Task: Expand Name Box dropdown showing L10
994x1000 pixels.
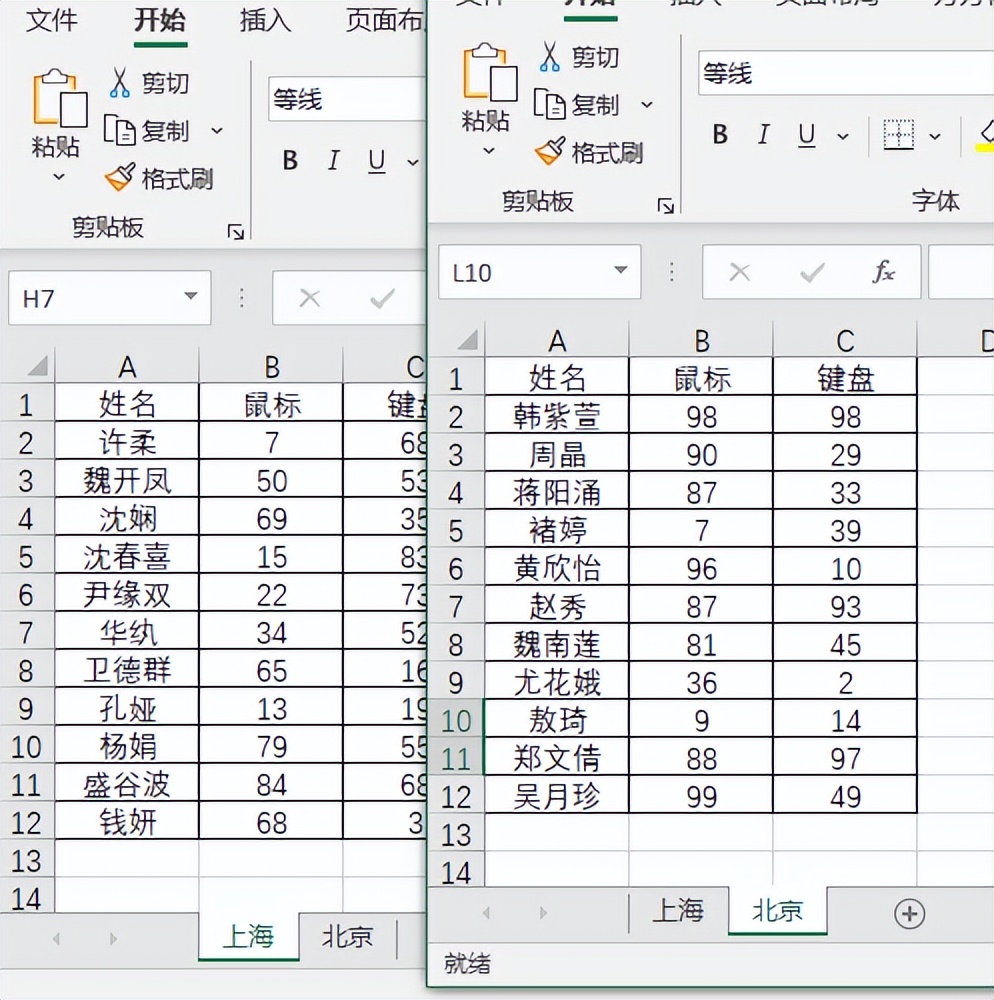Action: pos(620,270)
